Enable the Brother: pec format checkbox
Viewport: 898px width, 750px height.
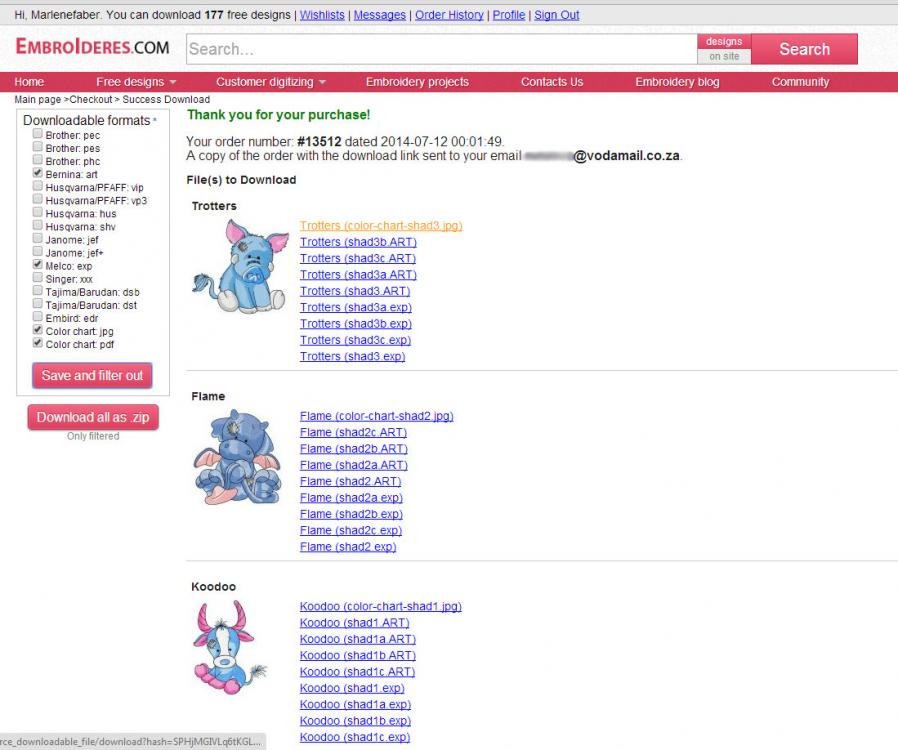[x=38, y=134]
